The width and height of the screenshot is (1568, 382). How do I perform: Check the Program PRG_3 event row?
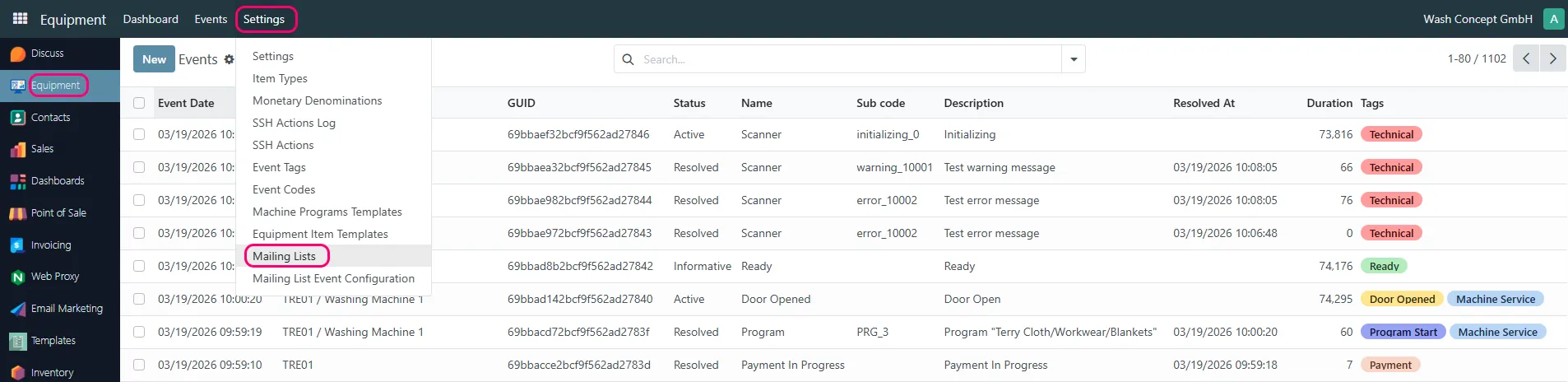point(139,332)
